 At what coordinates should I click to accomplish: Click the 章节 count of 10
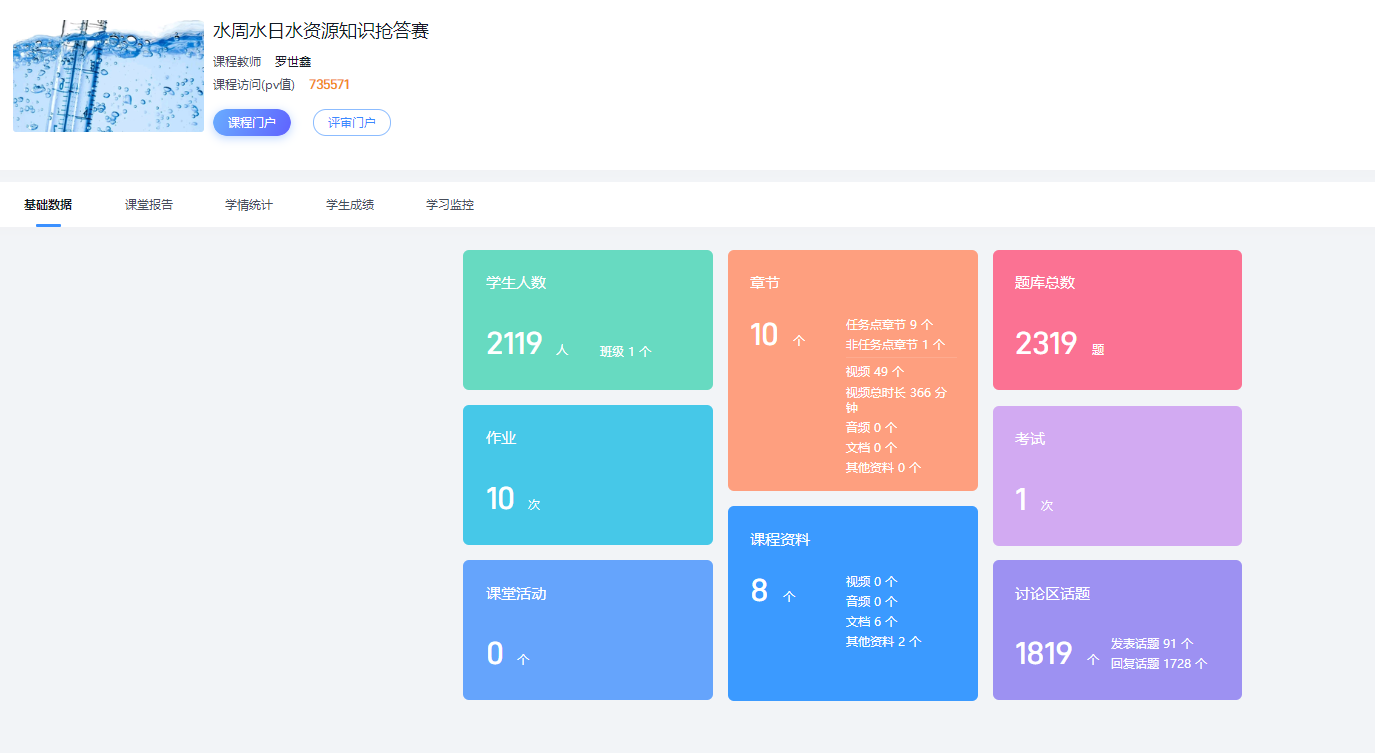click(764, 335)
